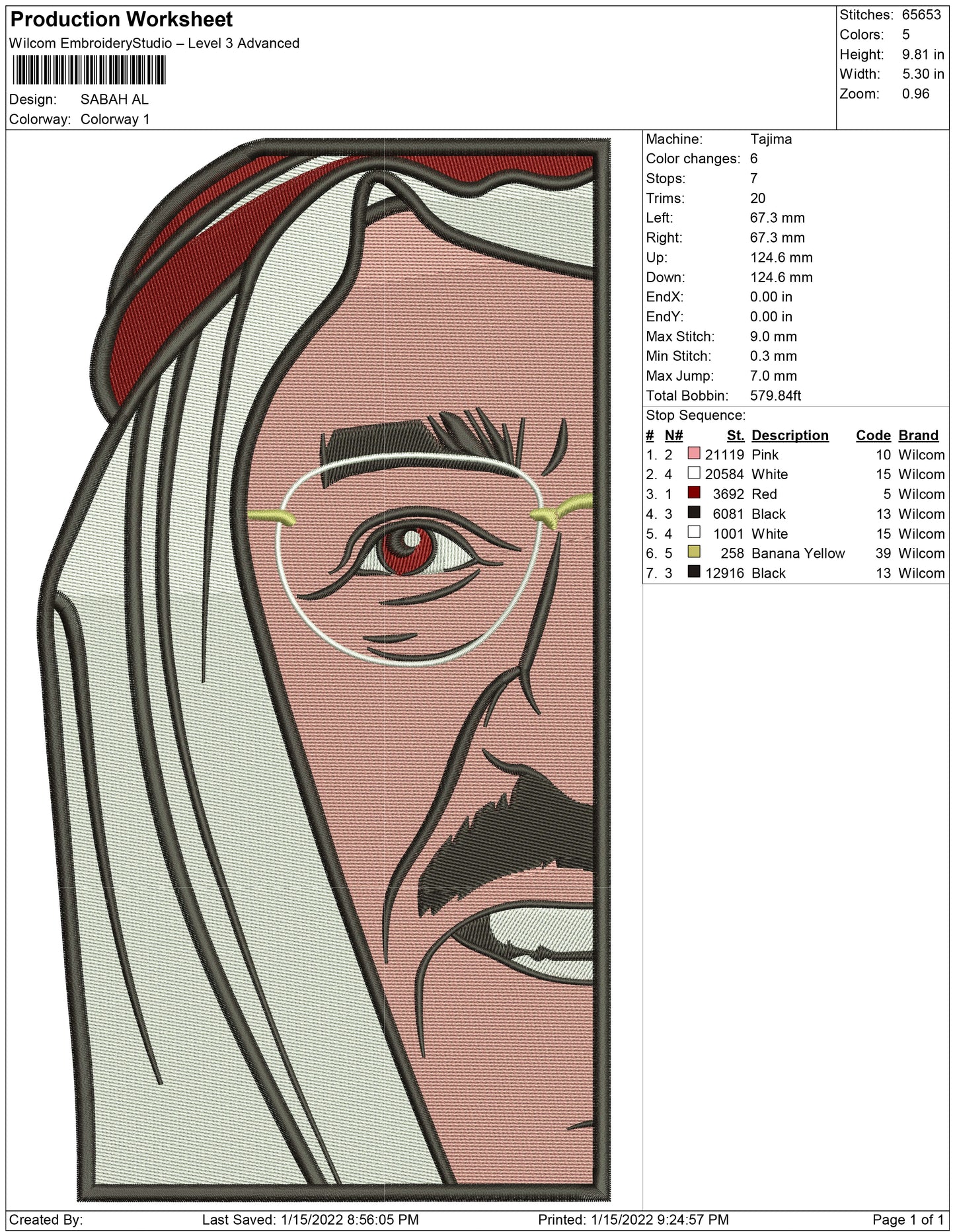Screen dimensions: 955x1232
Task: Click the 'Description' column header
Action: click(790, 436)
